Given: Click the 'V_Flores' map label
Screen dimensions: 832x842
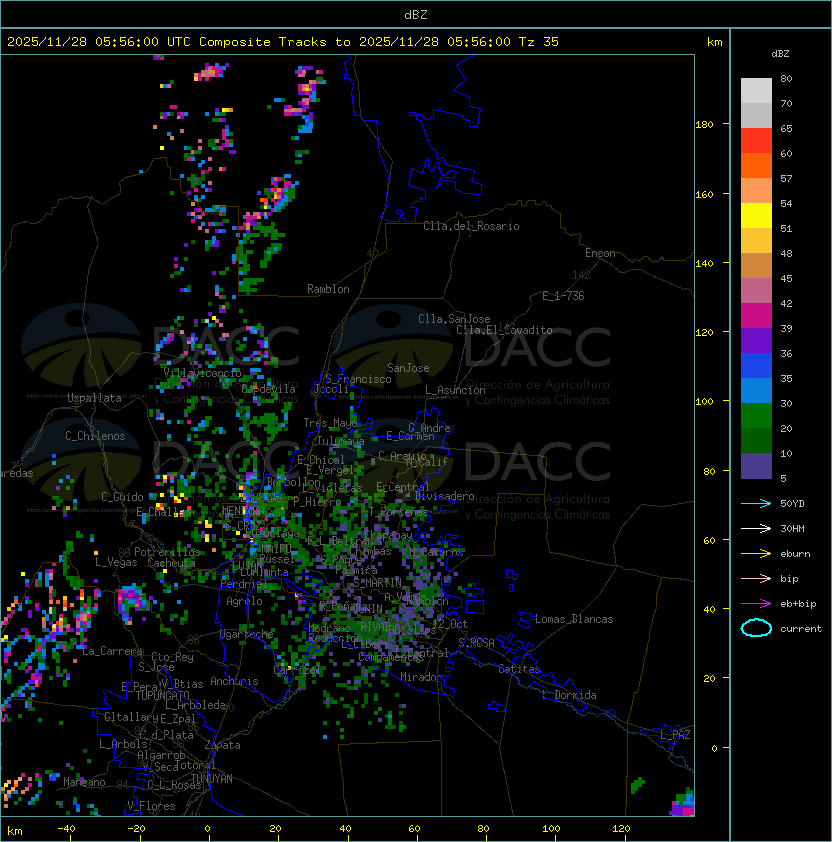Looking at the screenshot, I should (151, 807).
